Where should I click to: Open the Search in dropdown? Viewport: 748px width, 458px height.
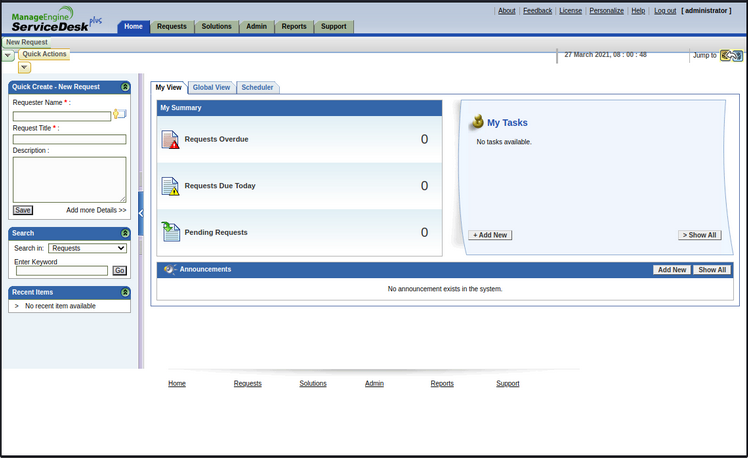88,248
